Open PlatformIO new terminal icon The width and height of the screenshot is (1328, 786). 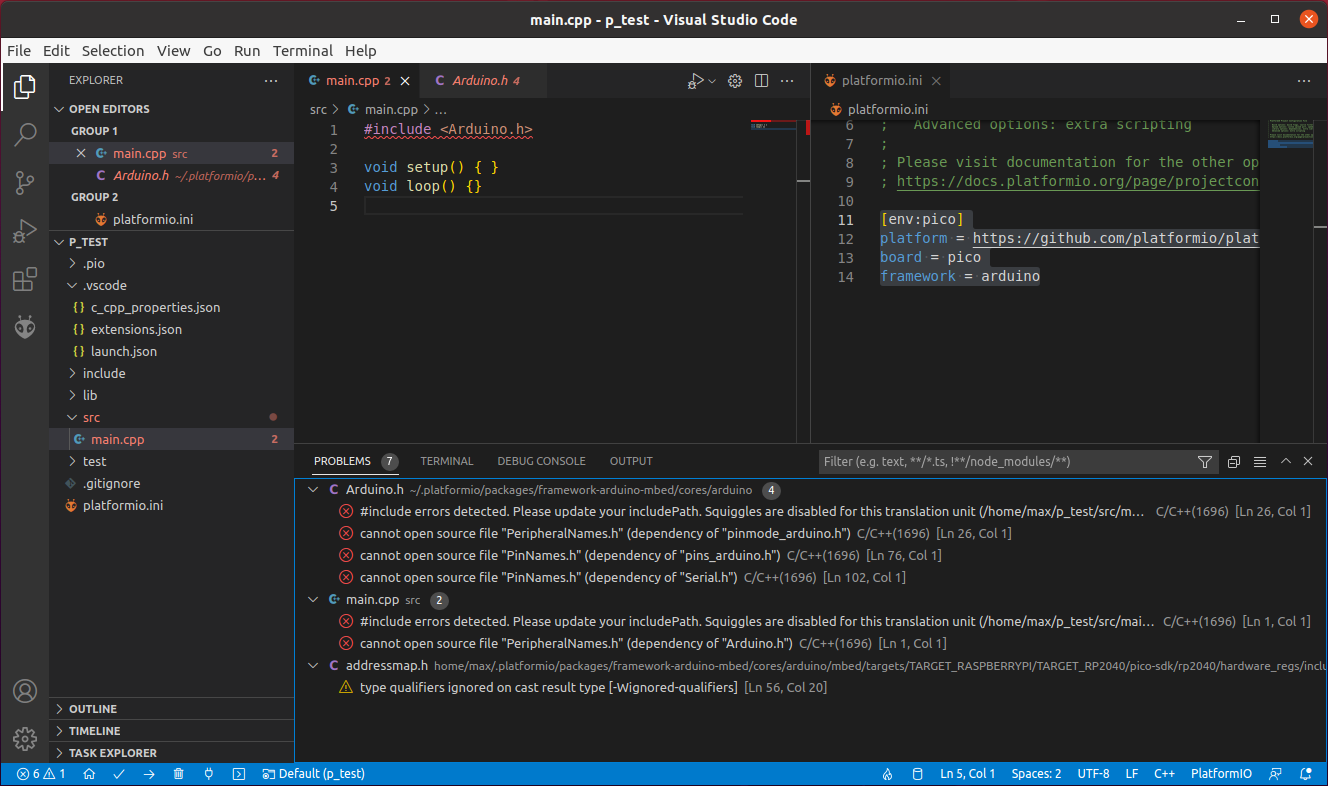[239, 774]
